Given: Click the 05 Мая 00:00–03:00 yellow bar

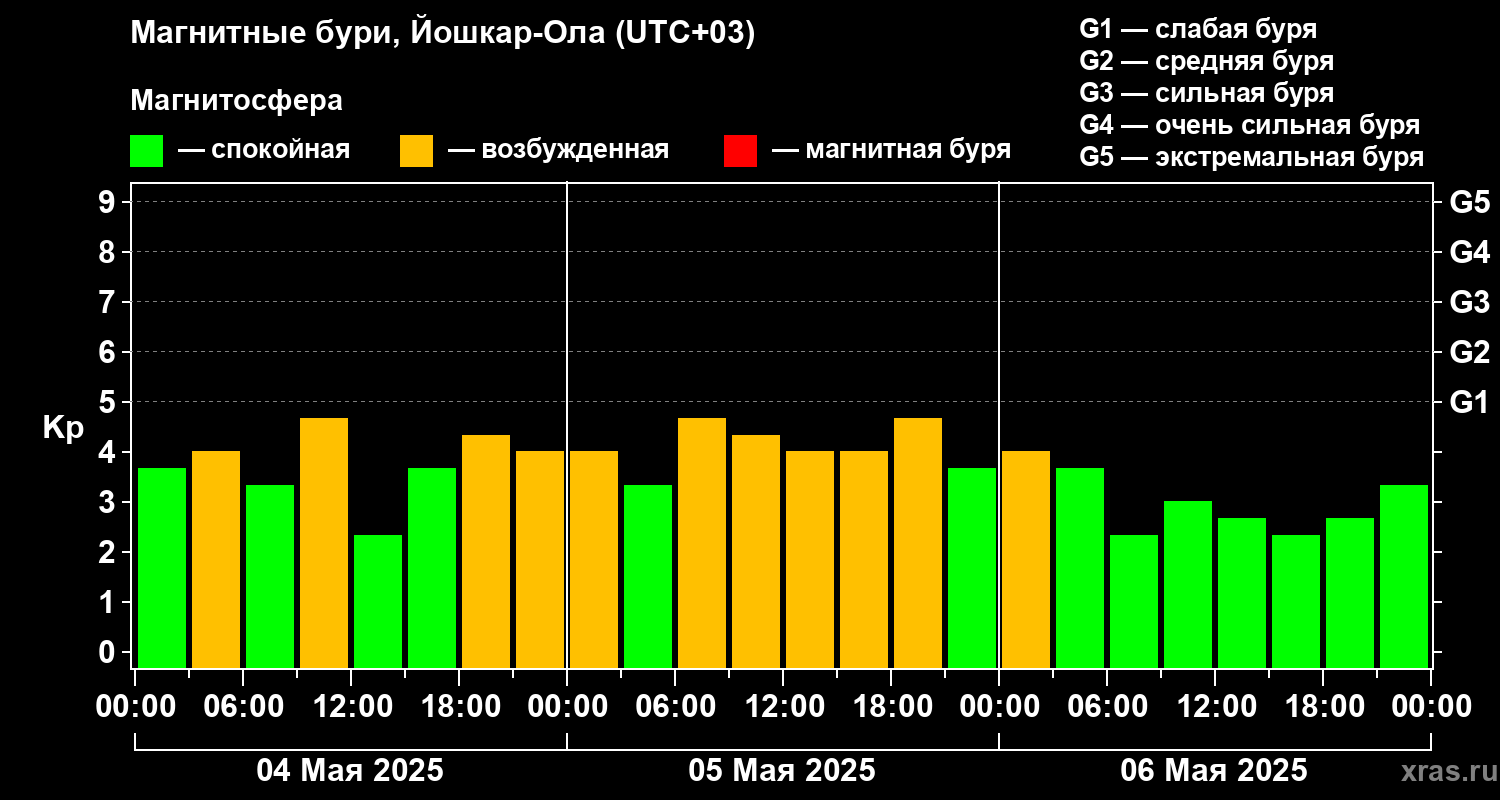Looking at the screenshot, I should pyautogui.click(x=594, y=559).
